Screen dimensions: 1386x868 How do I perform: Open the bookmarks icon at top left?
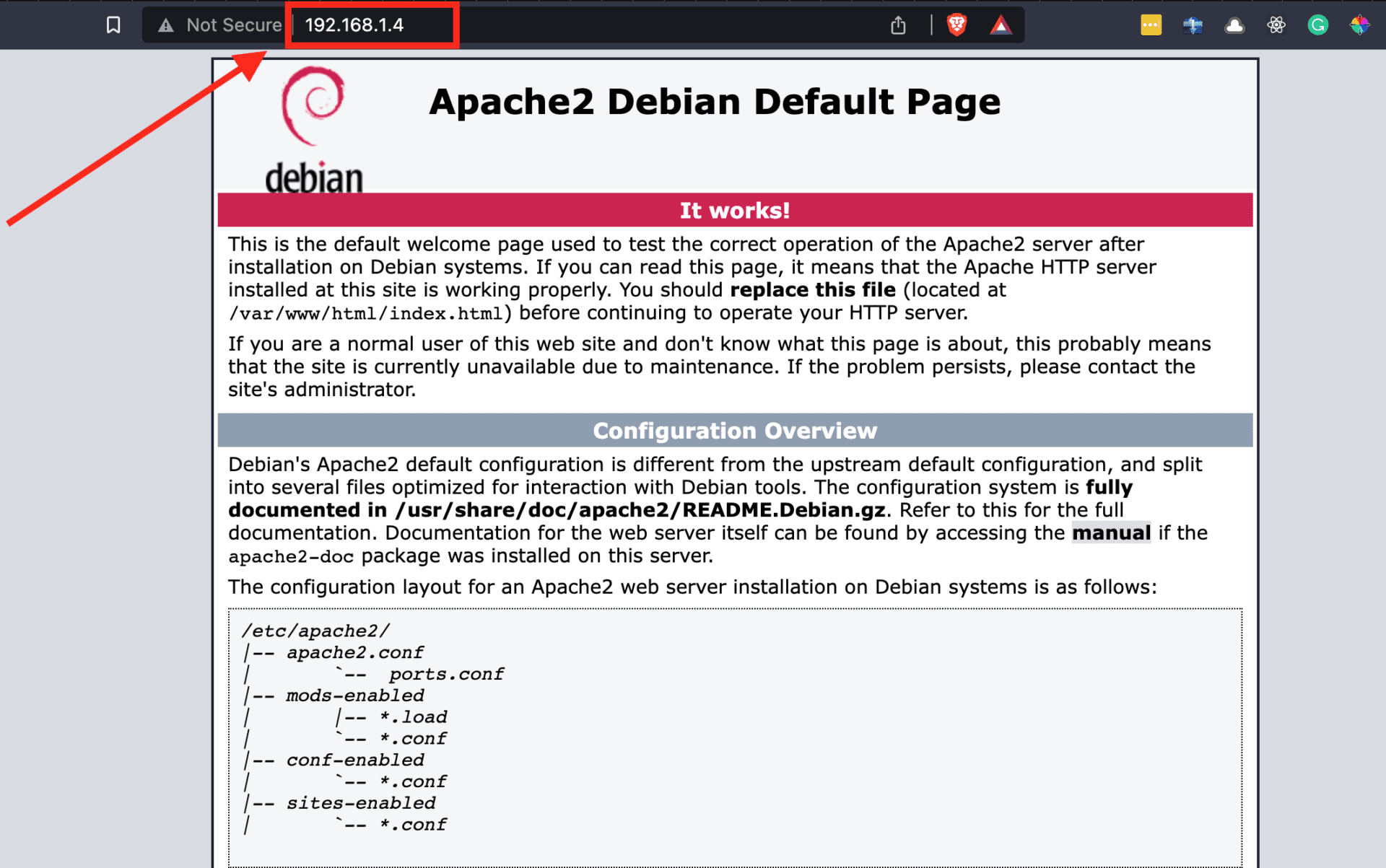(x=113, y=24)
